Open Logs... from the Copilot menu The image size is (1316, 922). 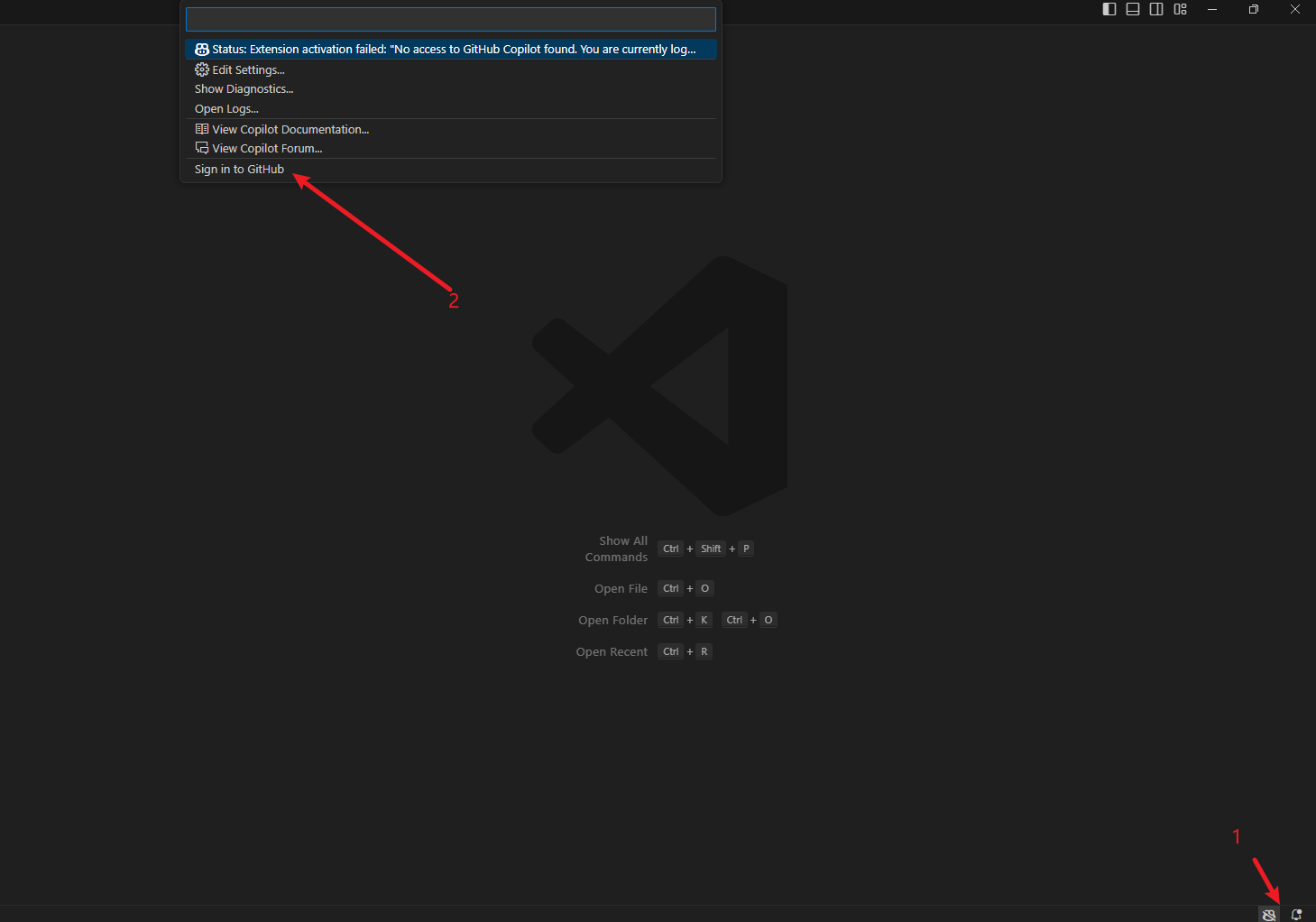tap(450, 109)
